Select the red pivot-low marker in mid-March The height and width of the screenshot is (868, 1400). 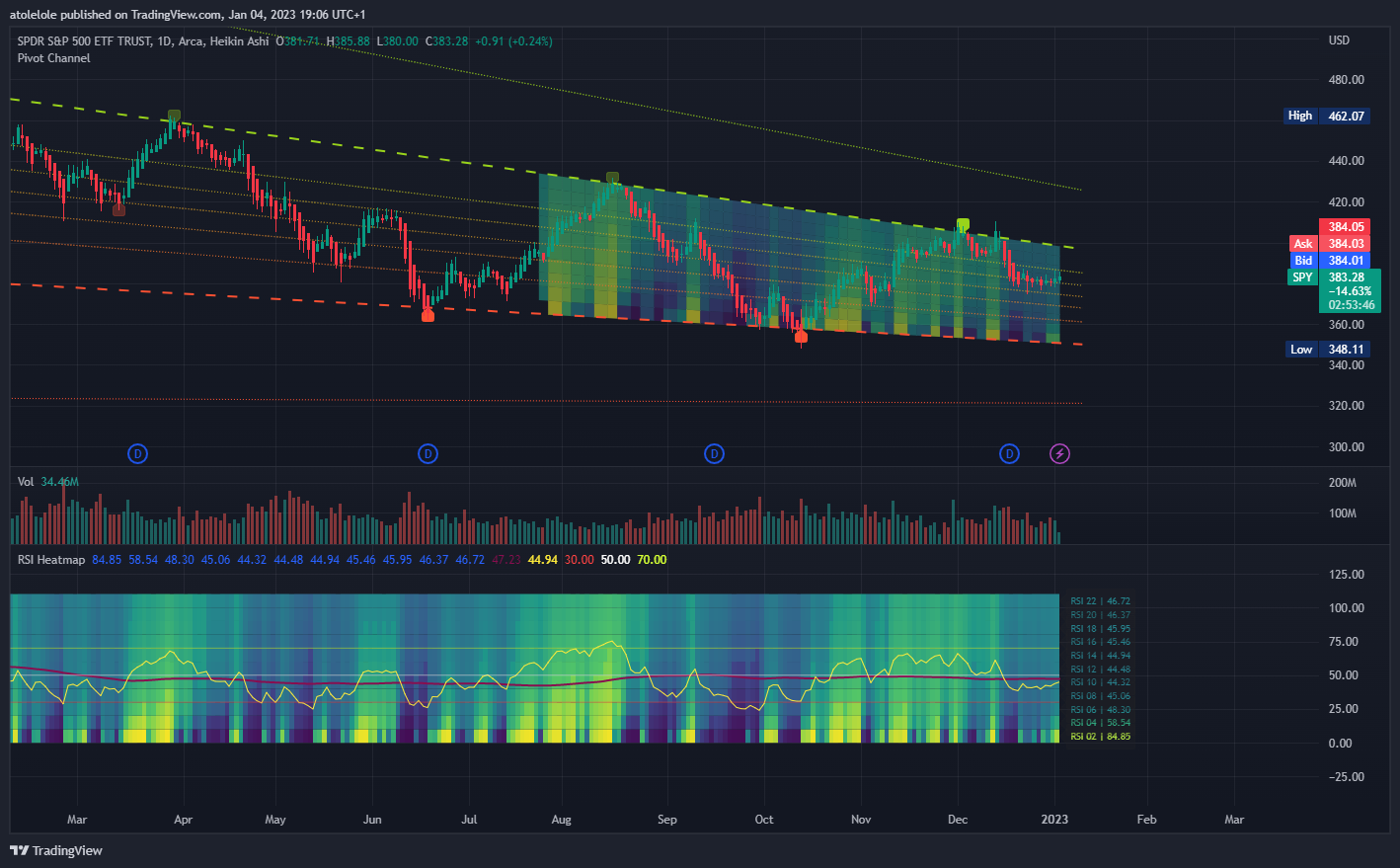[x=118, y=209]
